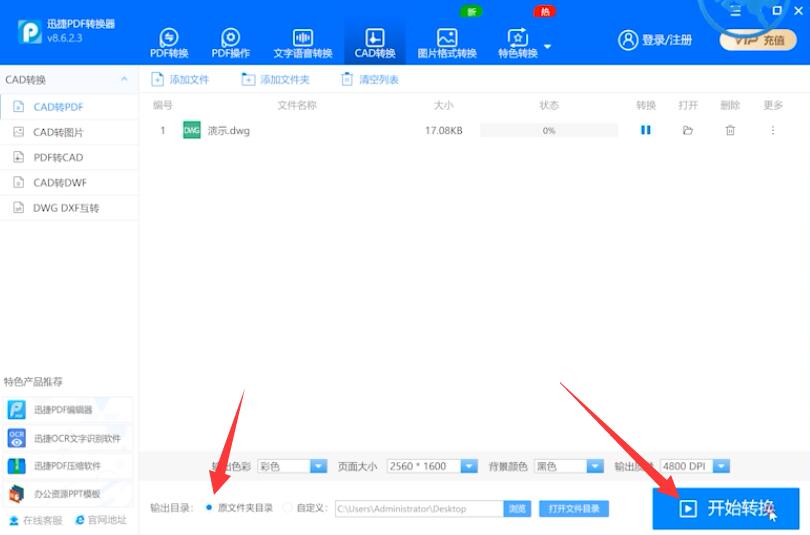Switch to 文字语音转换 tab

pyautogui.click(x=303, y=43)
